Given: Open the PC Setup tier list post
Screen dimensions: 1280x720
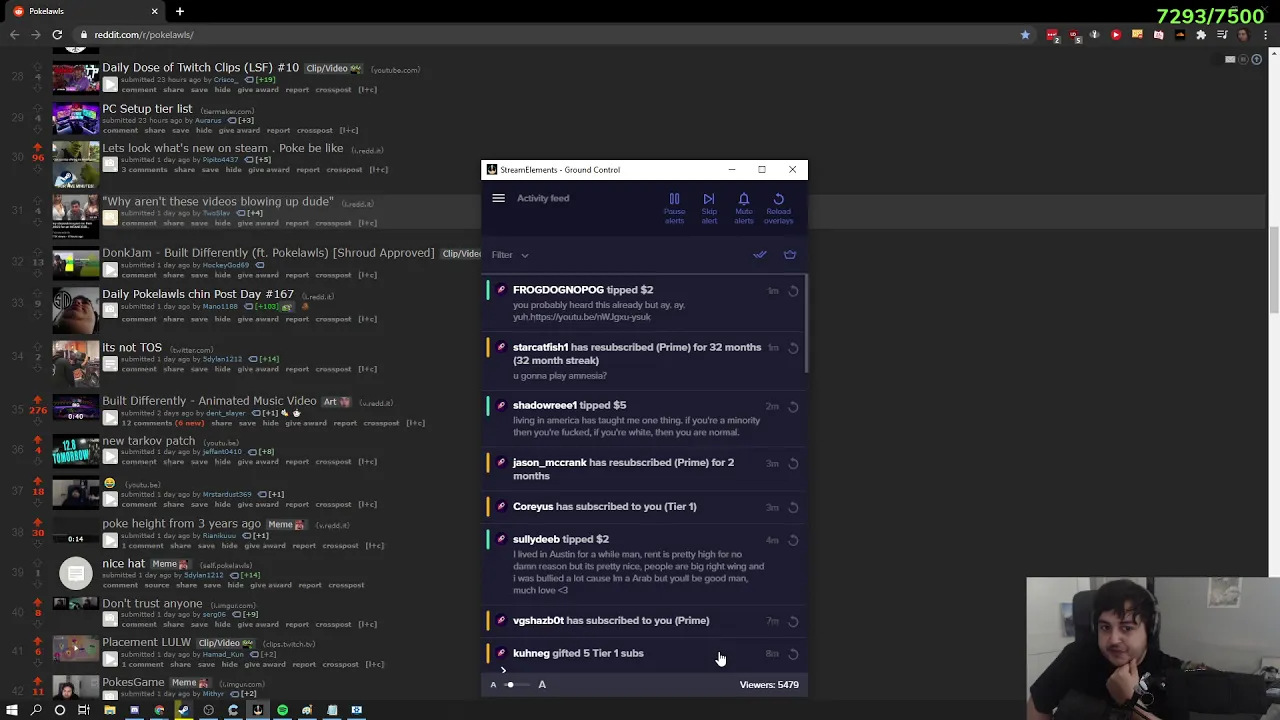Looking at the screenshot, I should [x=147, y=108].
